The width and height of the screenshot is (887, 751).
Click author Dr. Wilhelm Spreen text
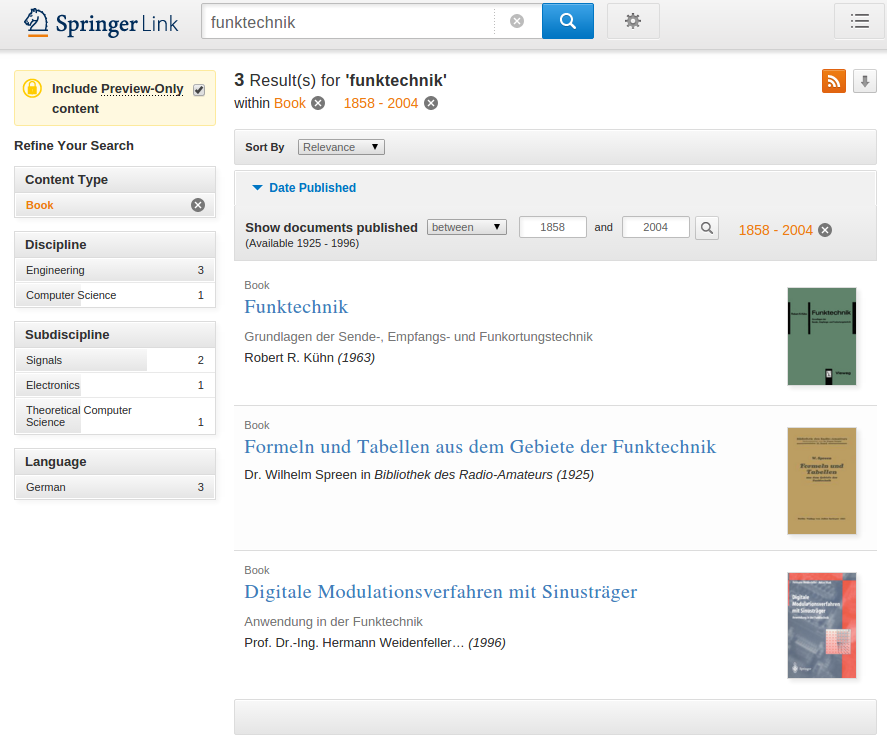(300, 475)
